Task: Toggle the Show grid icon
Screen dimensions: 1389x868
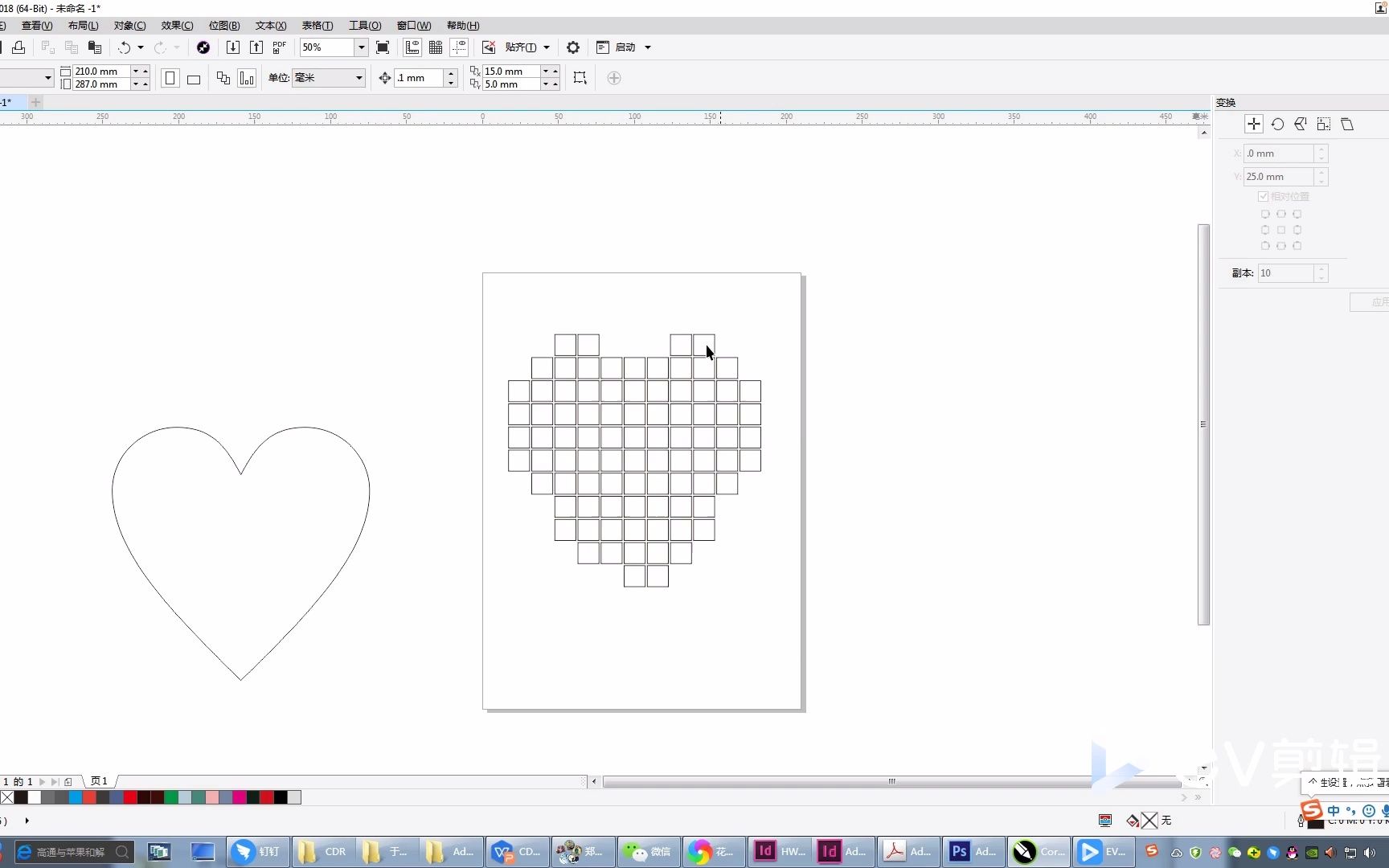Action: coord(436,47)
